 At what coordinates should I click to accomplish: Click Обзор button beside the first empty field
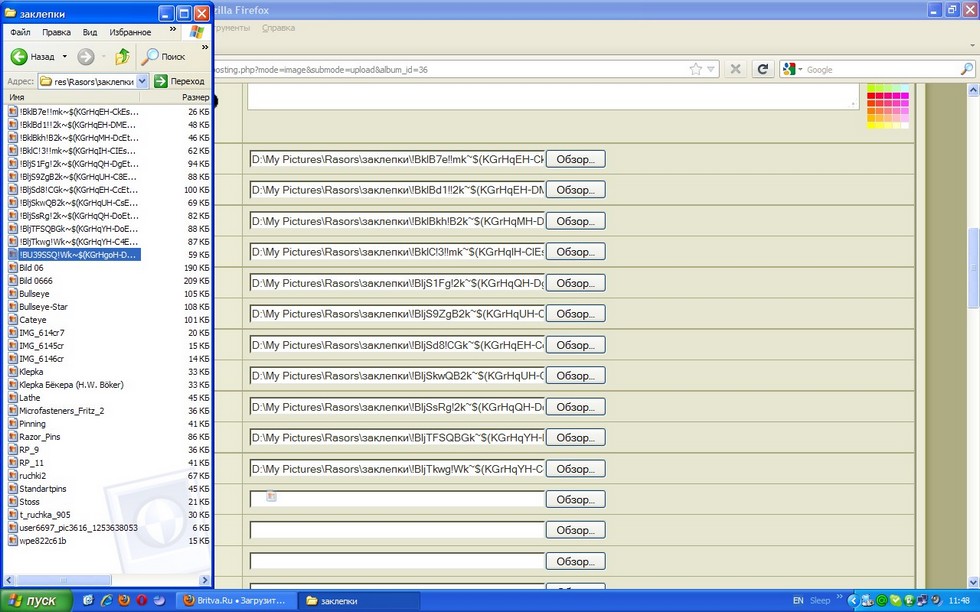click(575, 499)
